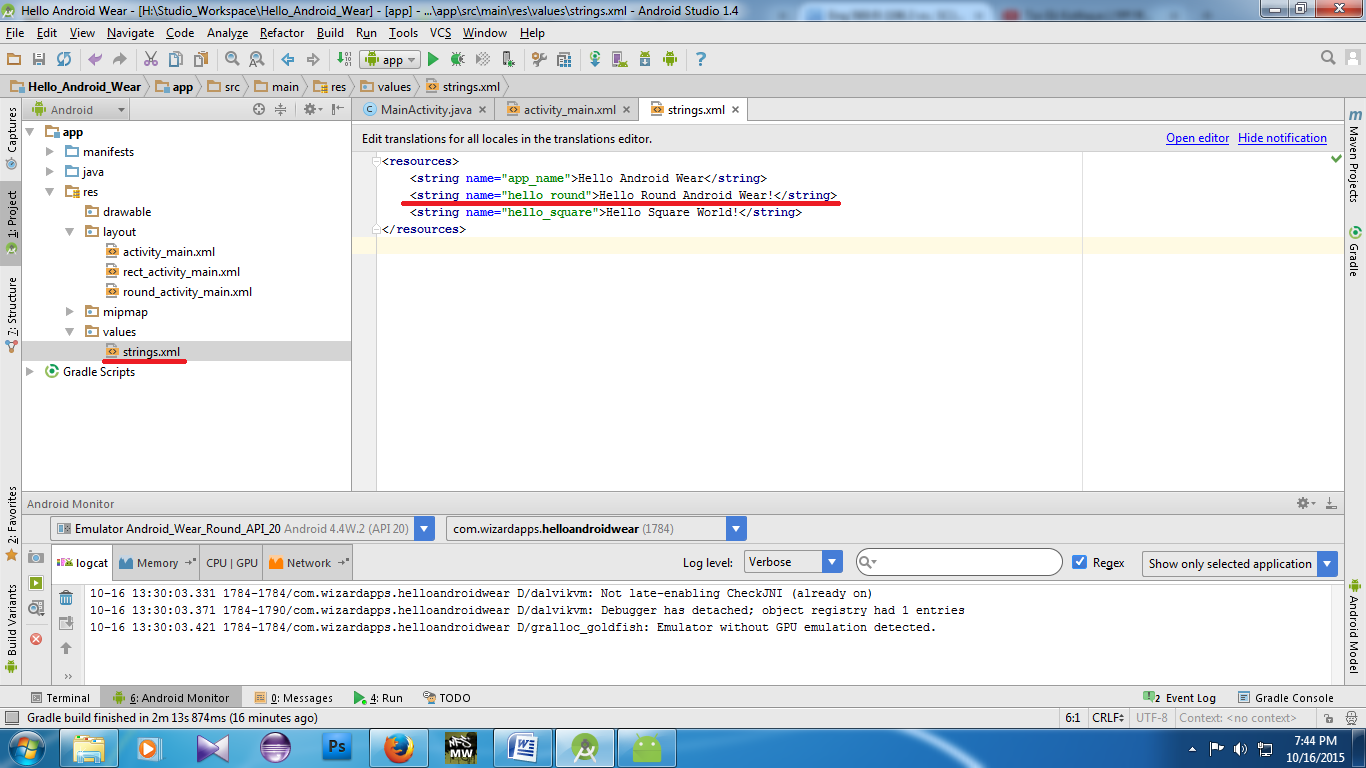Screen dimensions: 1366x768
Task: Open Photoshop from Windows taskbar
Action: (x=337, y=747)
